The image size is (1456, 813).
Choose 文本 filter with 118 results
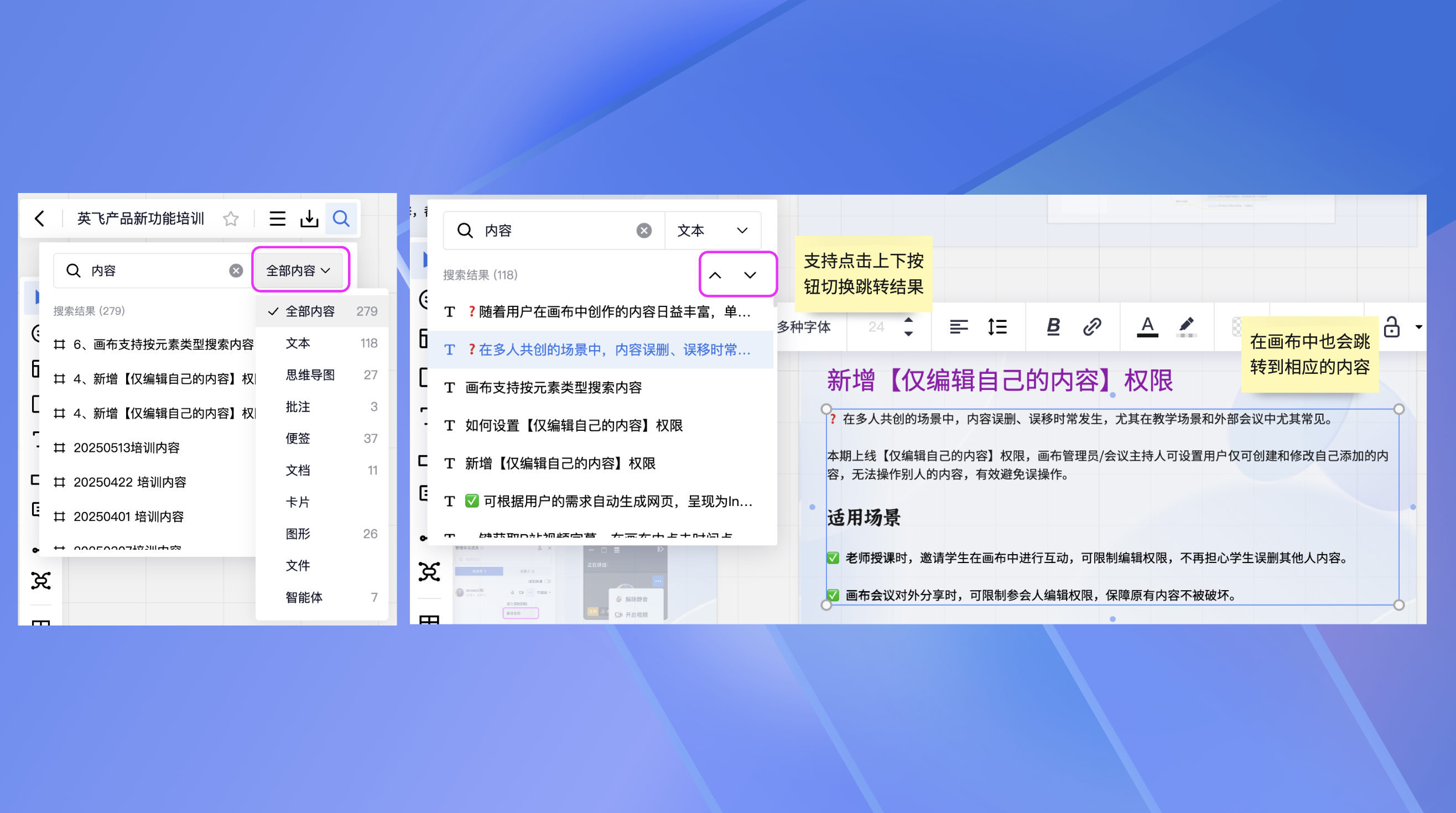(x=322, y=343)
